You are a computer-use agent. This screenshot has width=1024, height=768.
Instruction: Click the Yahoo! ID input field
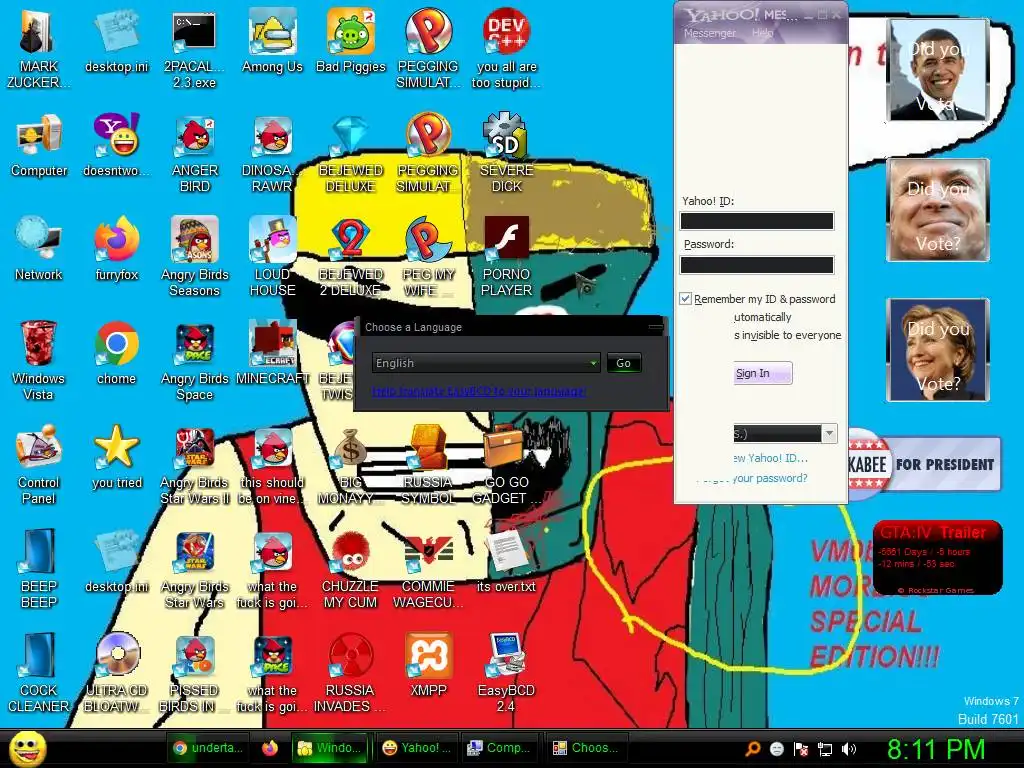[x=757, y=221]
